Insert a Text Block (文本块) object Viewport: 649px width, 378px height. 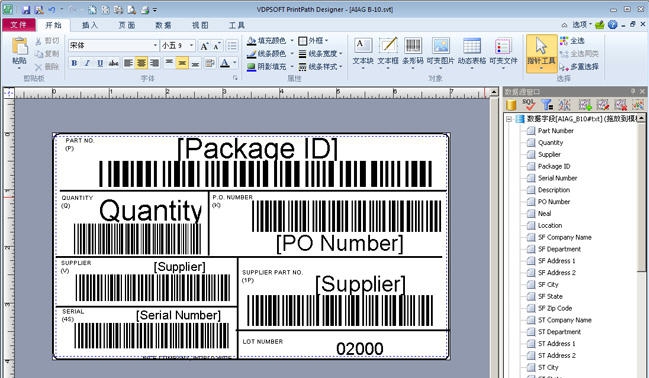tap(363, 52)
